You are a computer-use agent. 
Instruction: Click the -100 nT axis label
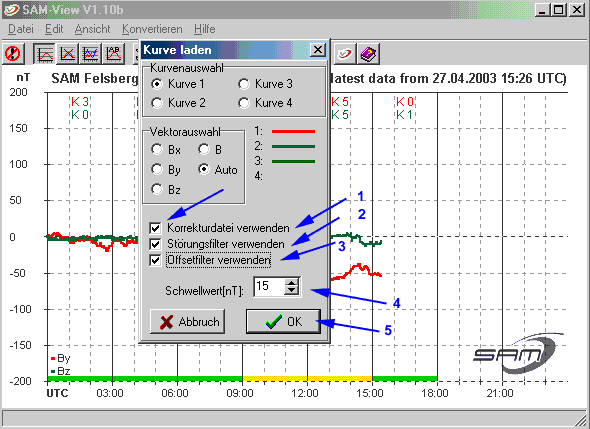[x=20, y=309]
